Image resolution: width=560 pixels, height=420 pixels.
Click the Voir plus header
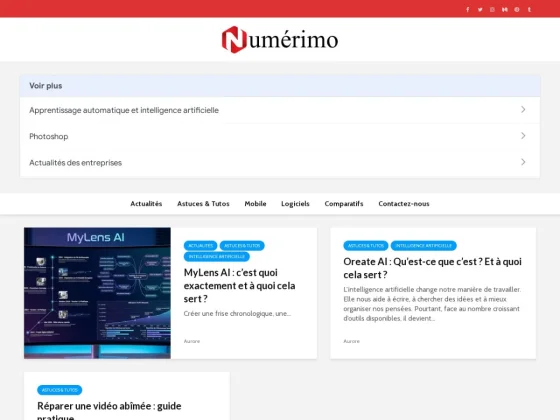click(280, 86)
